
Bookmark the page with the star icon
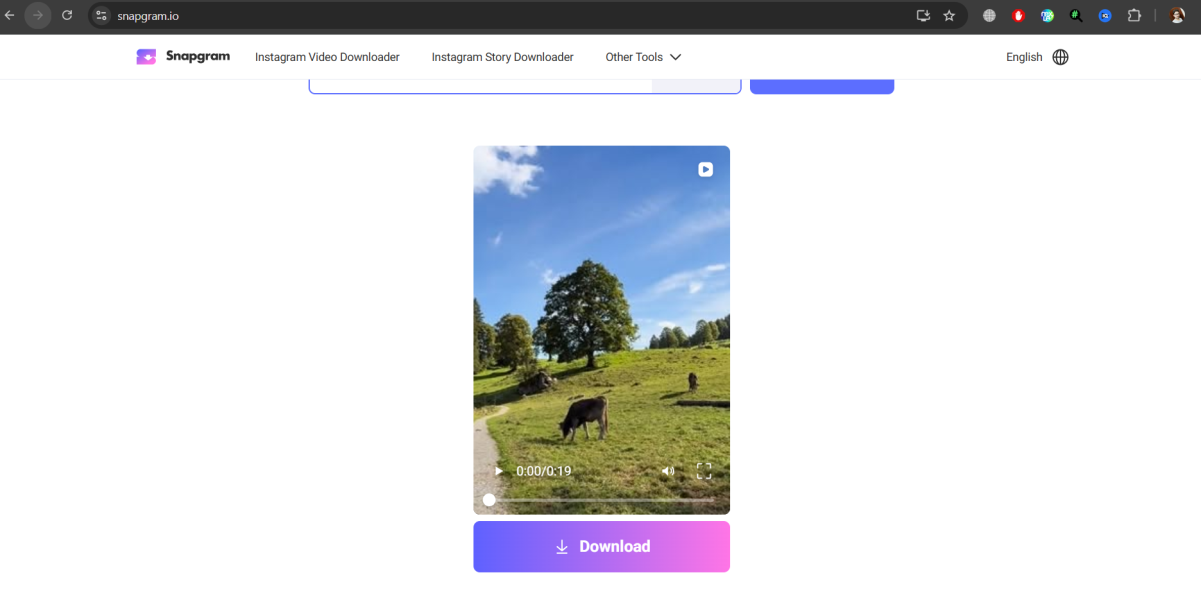click(x=949, y=16)
